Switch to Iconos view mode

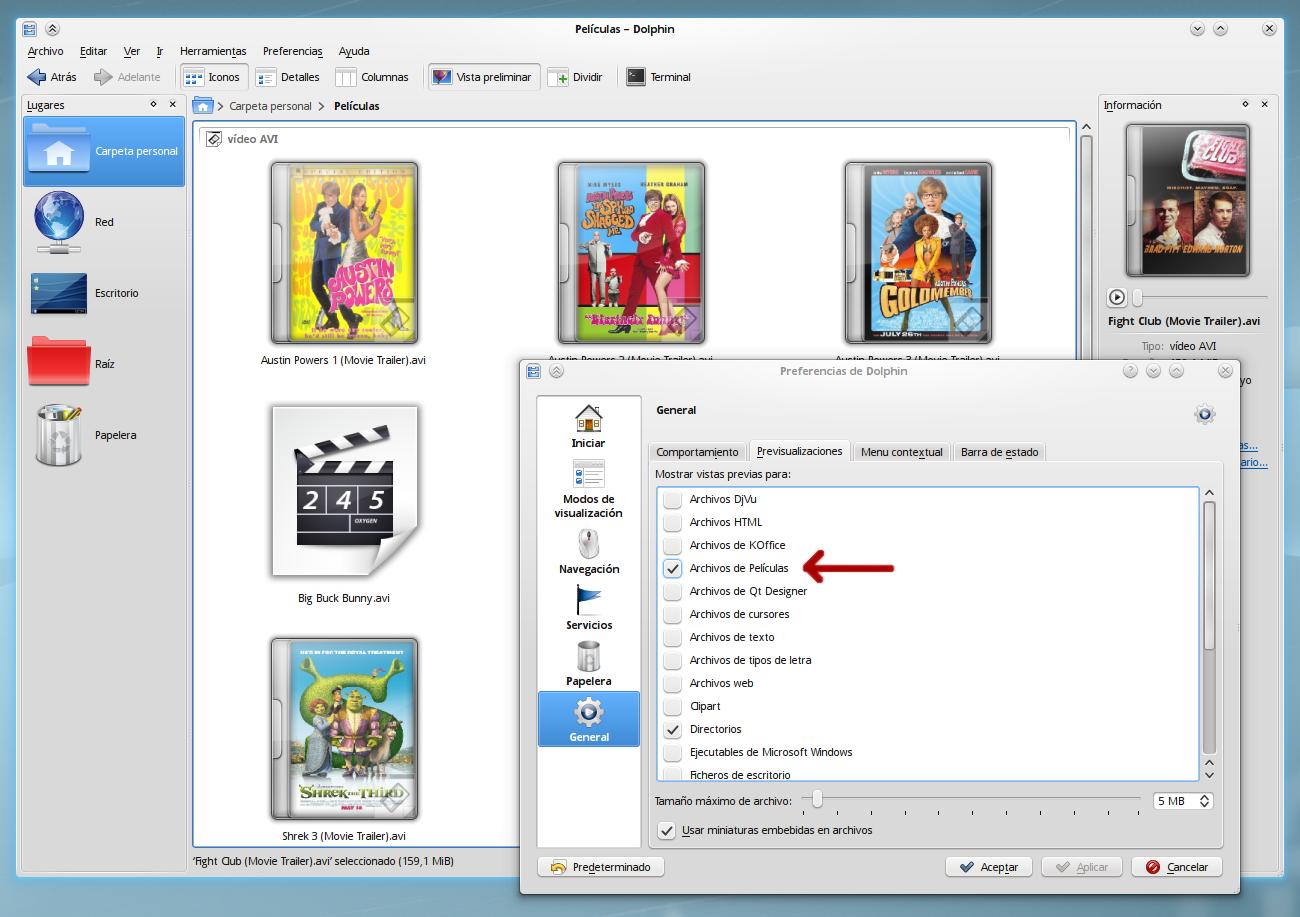coord(212,77)
